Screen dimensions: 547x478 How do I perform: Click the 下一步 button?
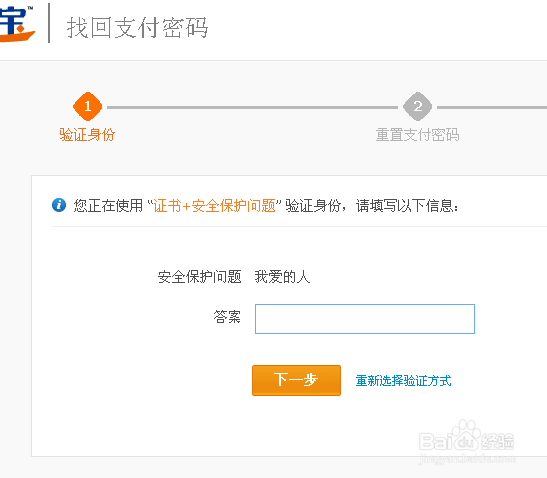(296, 380)
